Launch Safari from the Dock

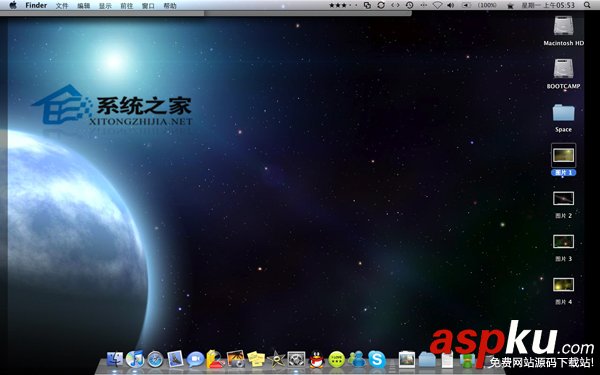tap(155, 359)
